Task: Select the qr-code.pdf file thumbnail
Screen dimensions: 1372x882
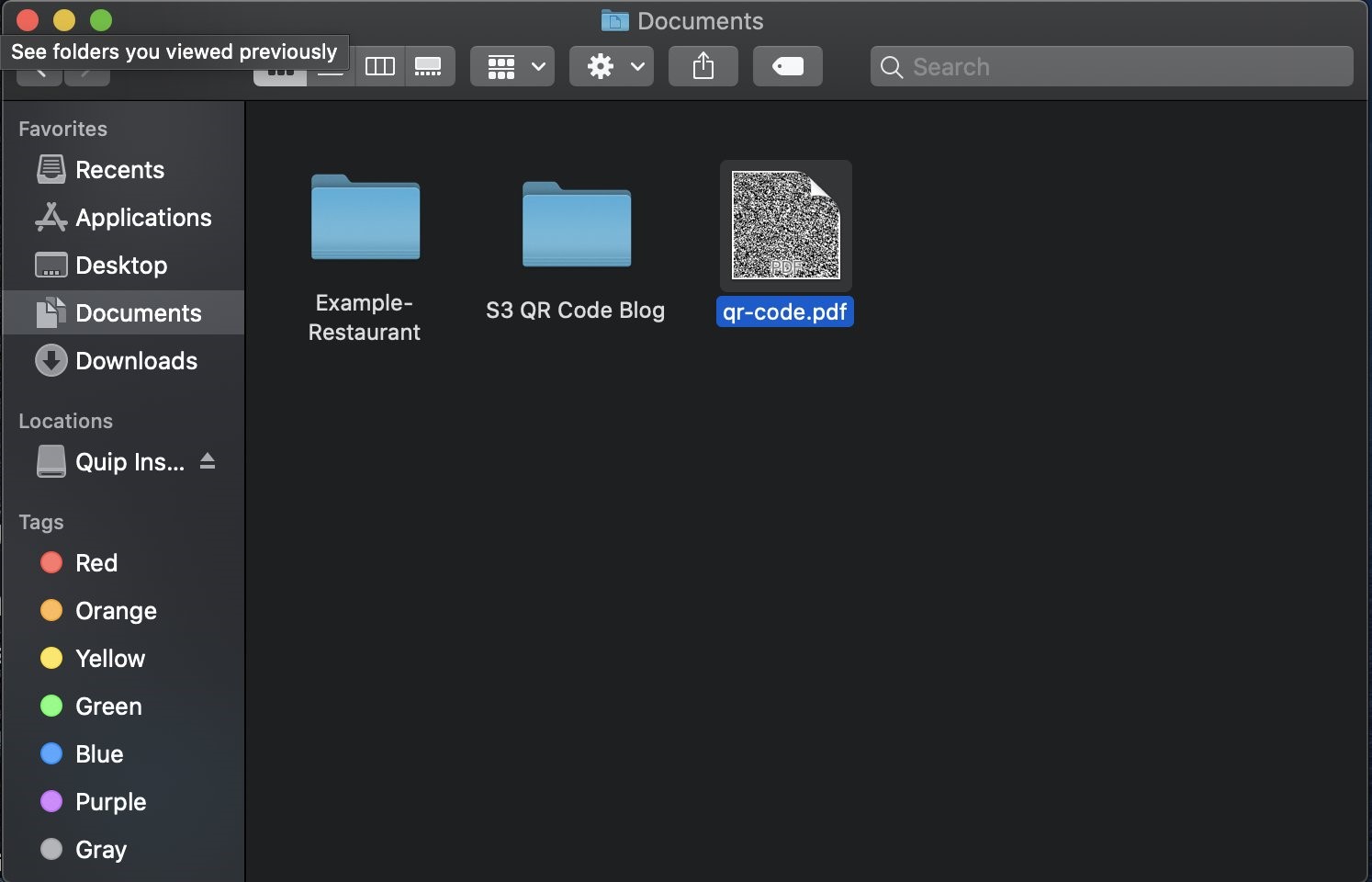Action: [x=786, y=225]
